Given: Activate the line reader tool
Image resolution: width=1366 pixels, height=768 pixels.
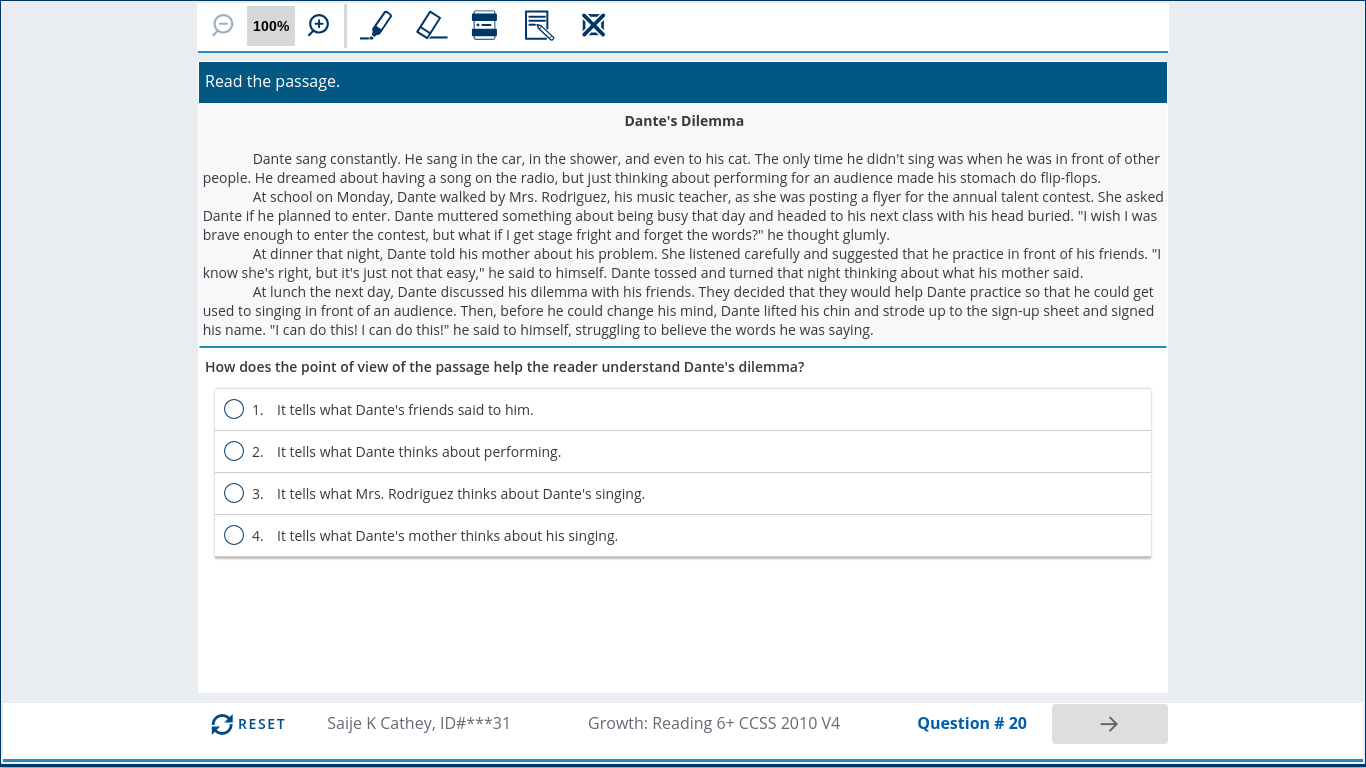Looking at the screenshot, I should [484, 25].
